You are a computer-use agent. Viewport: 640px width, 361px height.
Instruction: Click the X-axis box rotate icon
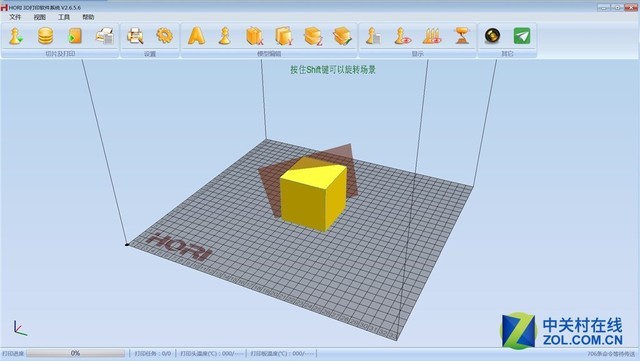(254, 36)
